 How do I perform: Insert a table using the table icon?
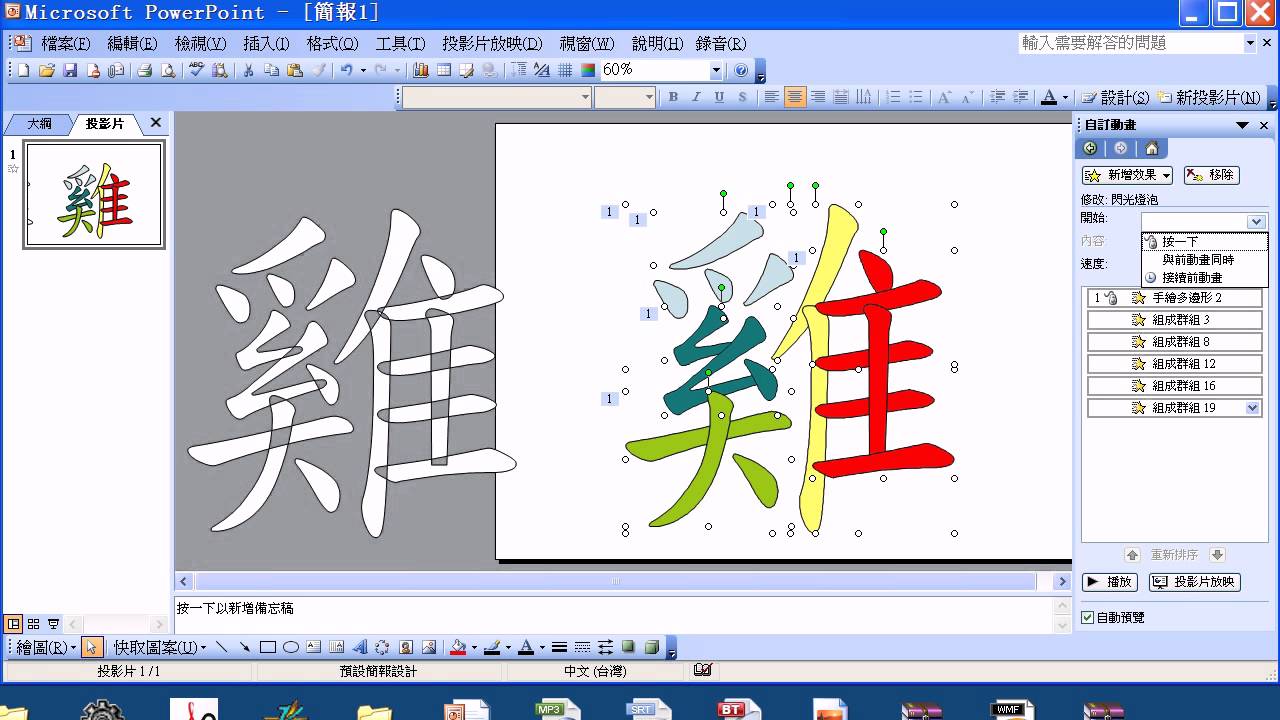coord(444,70)
